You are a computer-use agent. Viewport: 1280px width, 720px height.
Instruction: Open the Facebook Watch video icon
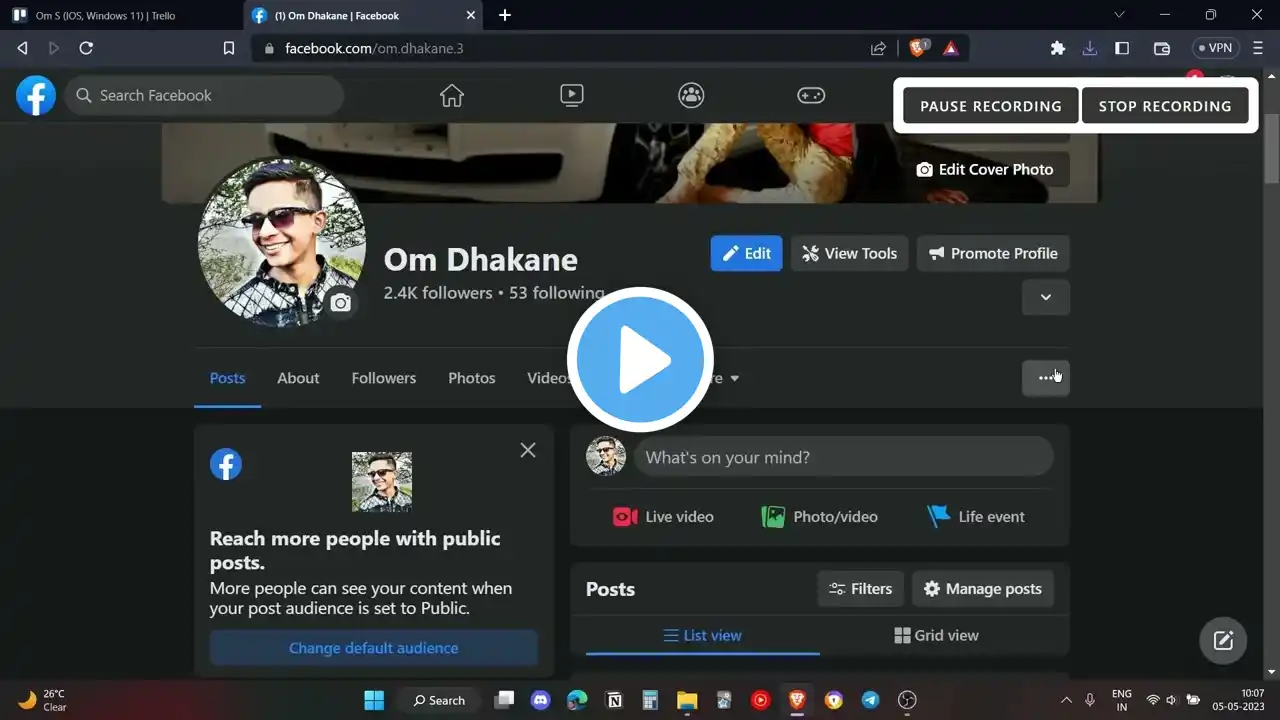point(571,95)
